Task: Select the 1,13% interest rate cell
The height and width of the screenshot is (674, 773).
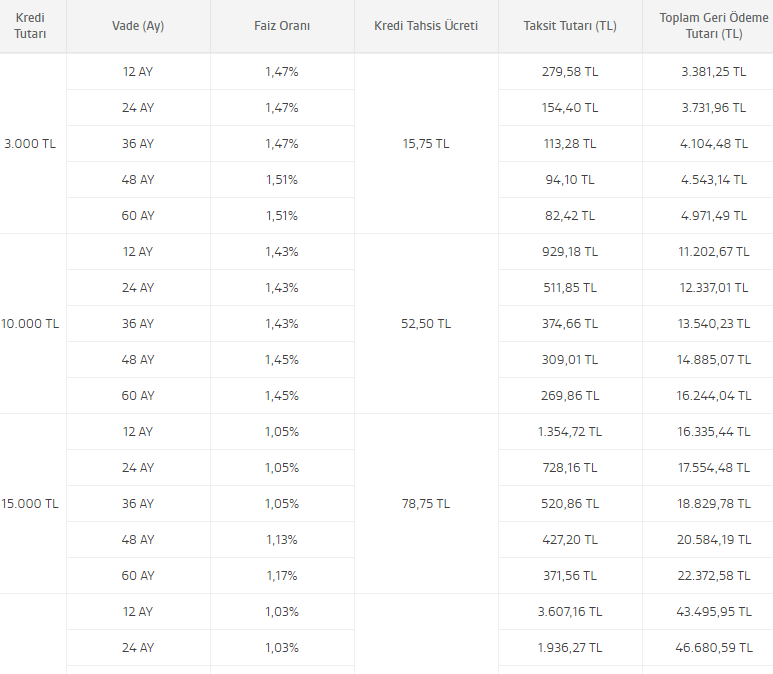Action: [x=282, y=540]
